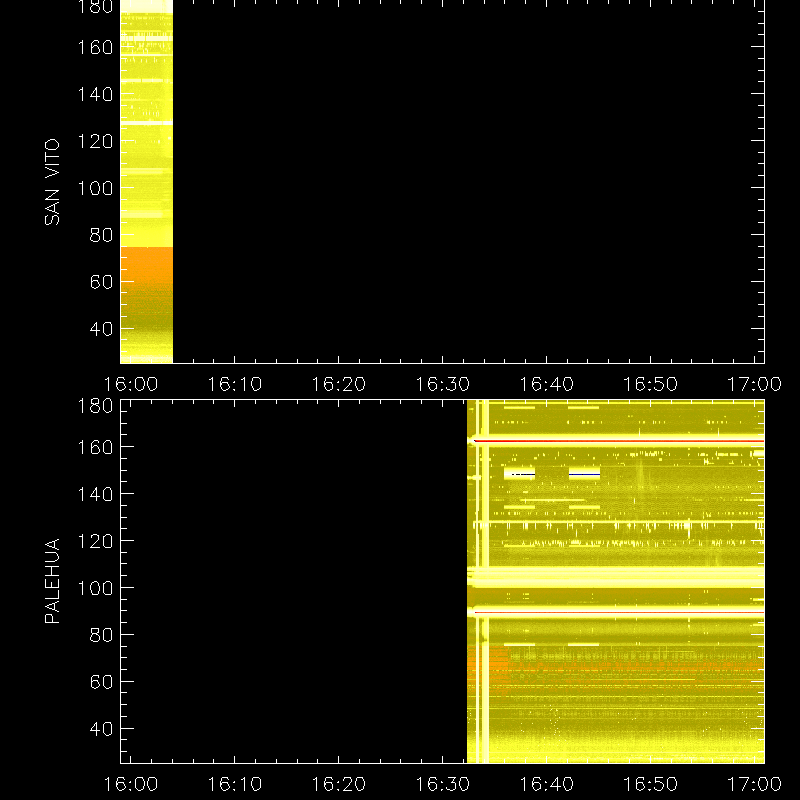Viewport: 800px width, 800px height.
Task: Click 16:00 time label under SAN VITO plot
Action: click(x=131, y=384)
